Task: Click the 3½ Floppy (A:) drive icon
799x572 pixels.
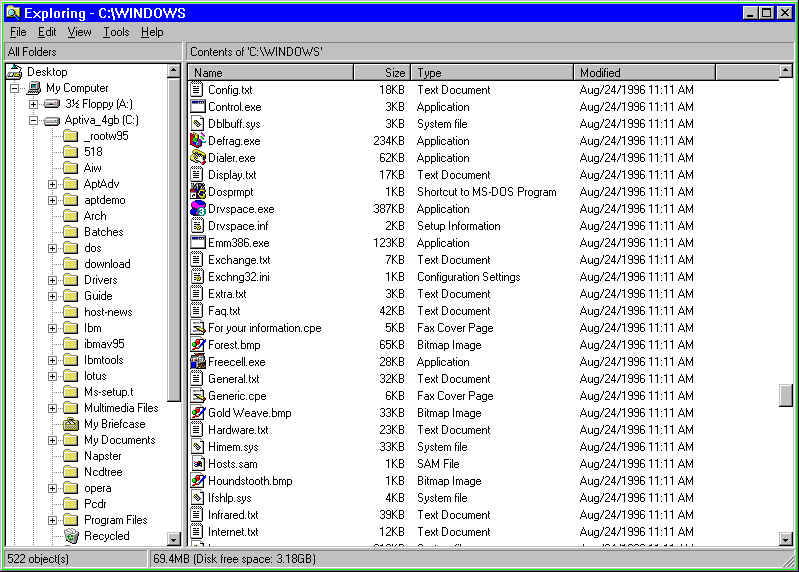Action: (52, 104)
